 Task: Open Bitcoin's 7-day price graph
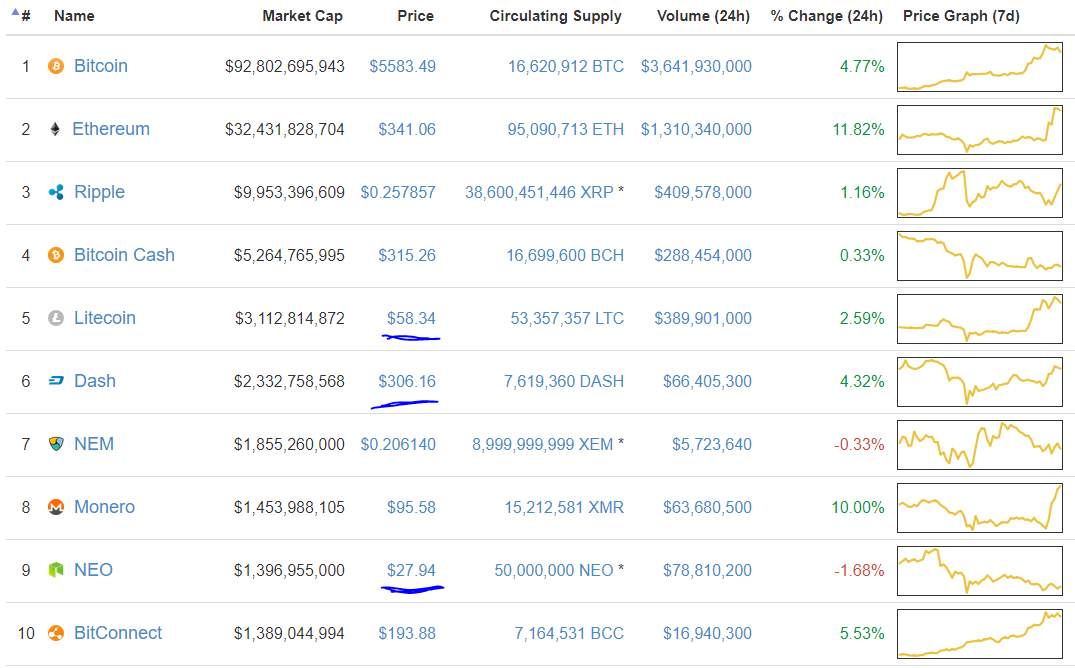tap(980, 67)
